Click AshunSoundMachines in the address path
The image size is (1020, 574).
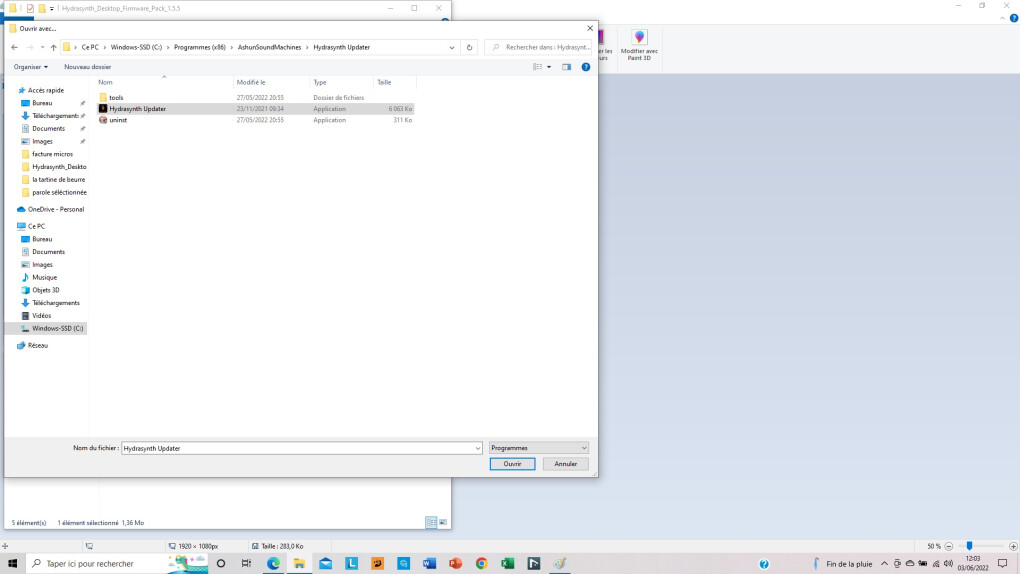click(269, 48)
